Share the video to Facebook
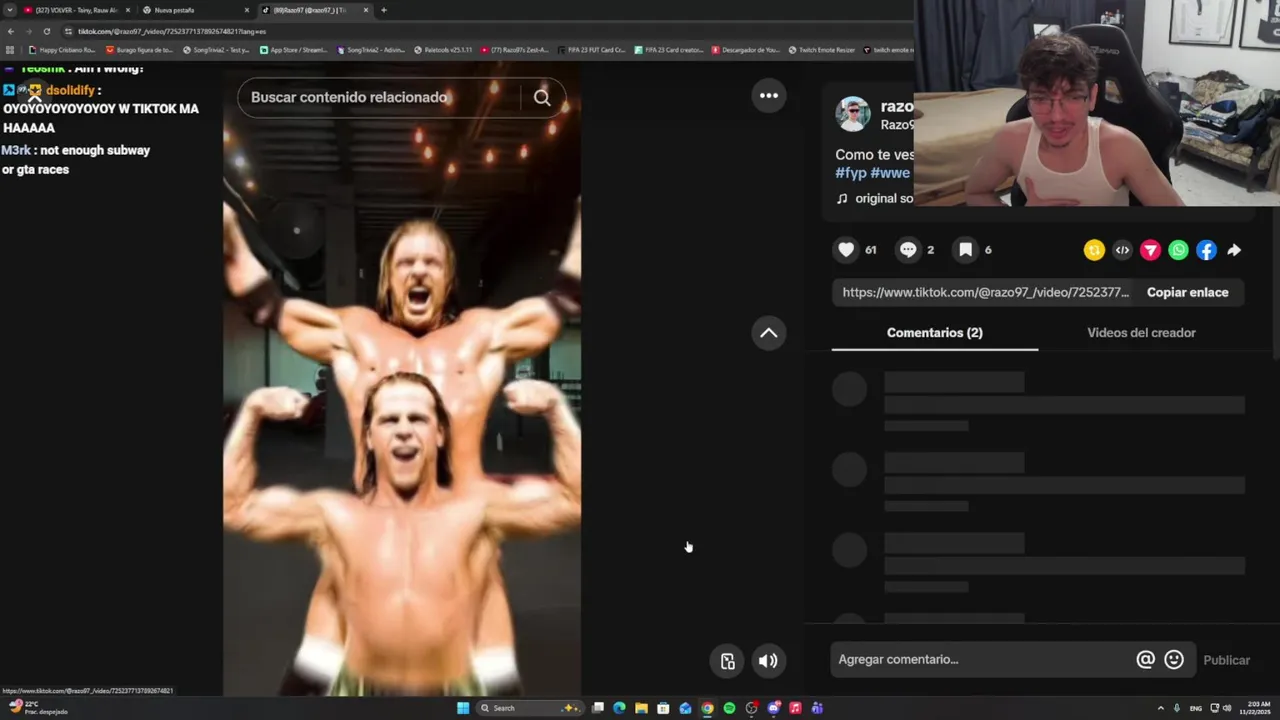 click(x=1206, y=251)
